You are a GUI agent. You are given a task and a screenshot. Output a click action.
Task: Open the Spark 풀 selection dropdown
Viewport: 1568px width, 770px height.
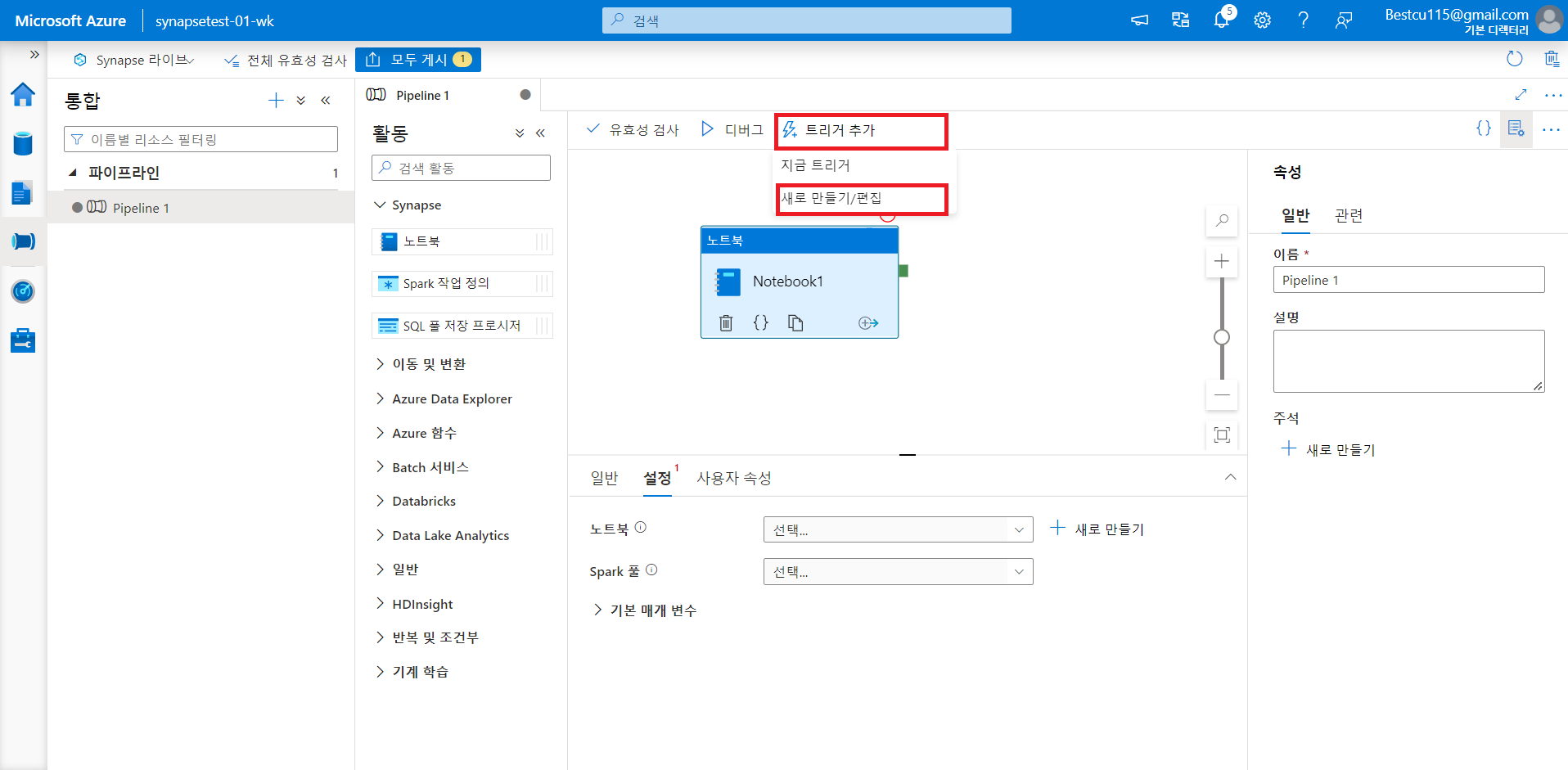click(x=898, y=571)
